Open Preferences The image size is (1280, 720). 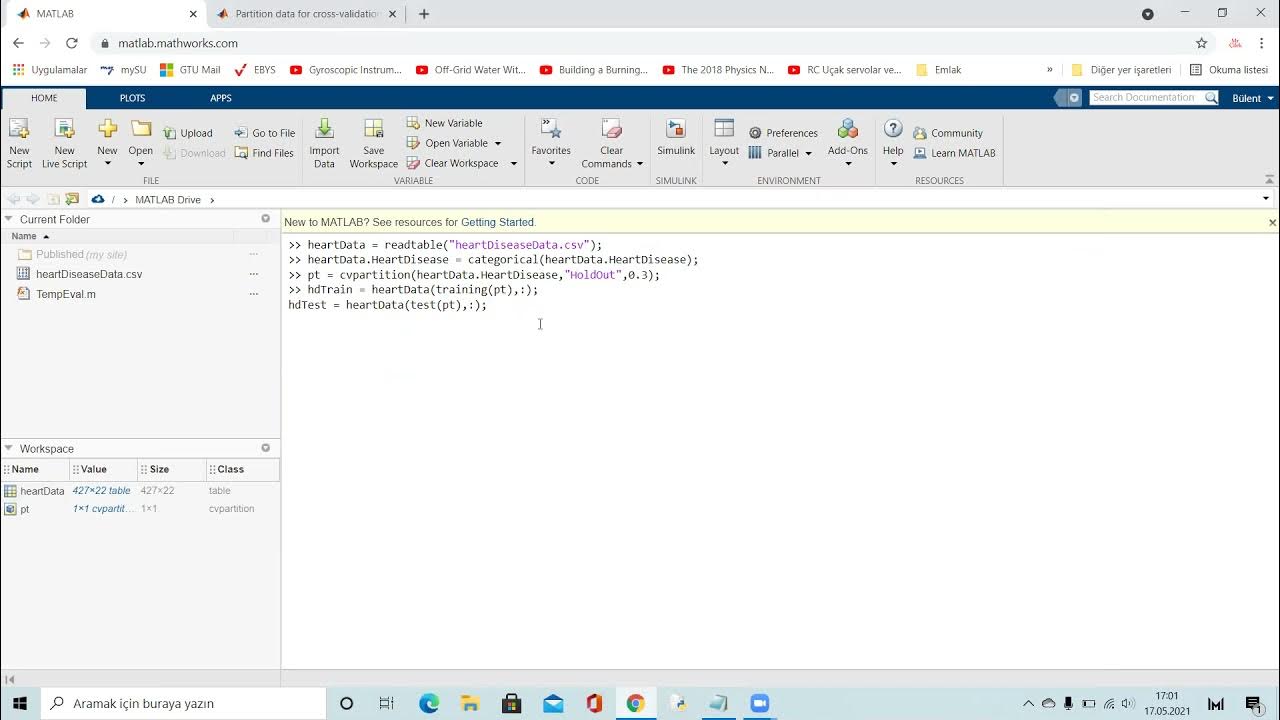tap(783, 133)
